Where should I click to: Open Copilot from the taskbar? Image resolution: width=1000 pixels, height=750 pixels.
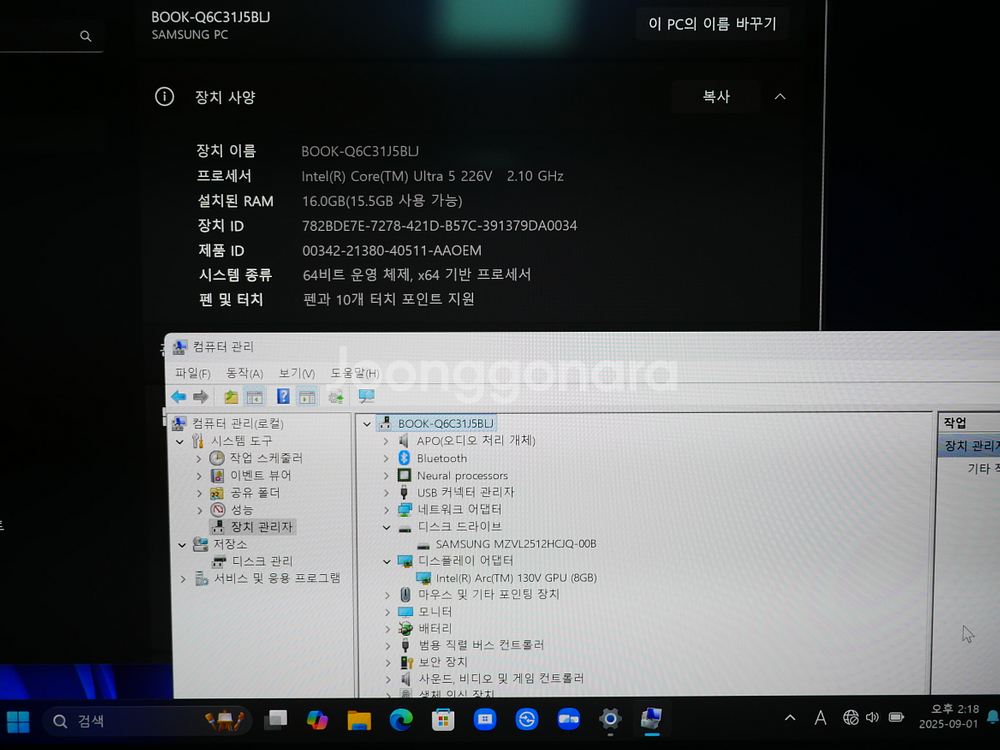click(x=317, y=720)
